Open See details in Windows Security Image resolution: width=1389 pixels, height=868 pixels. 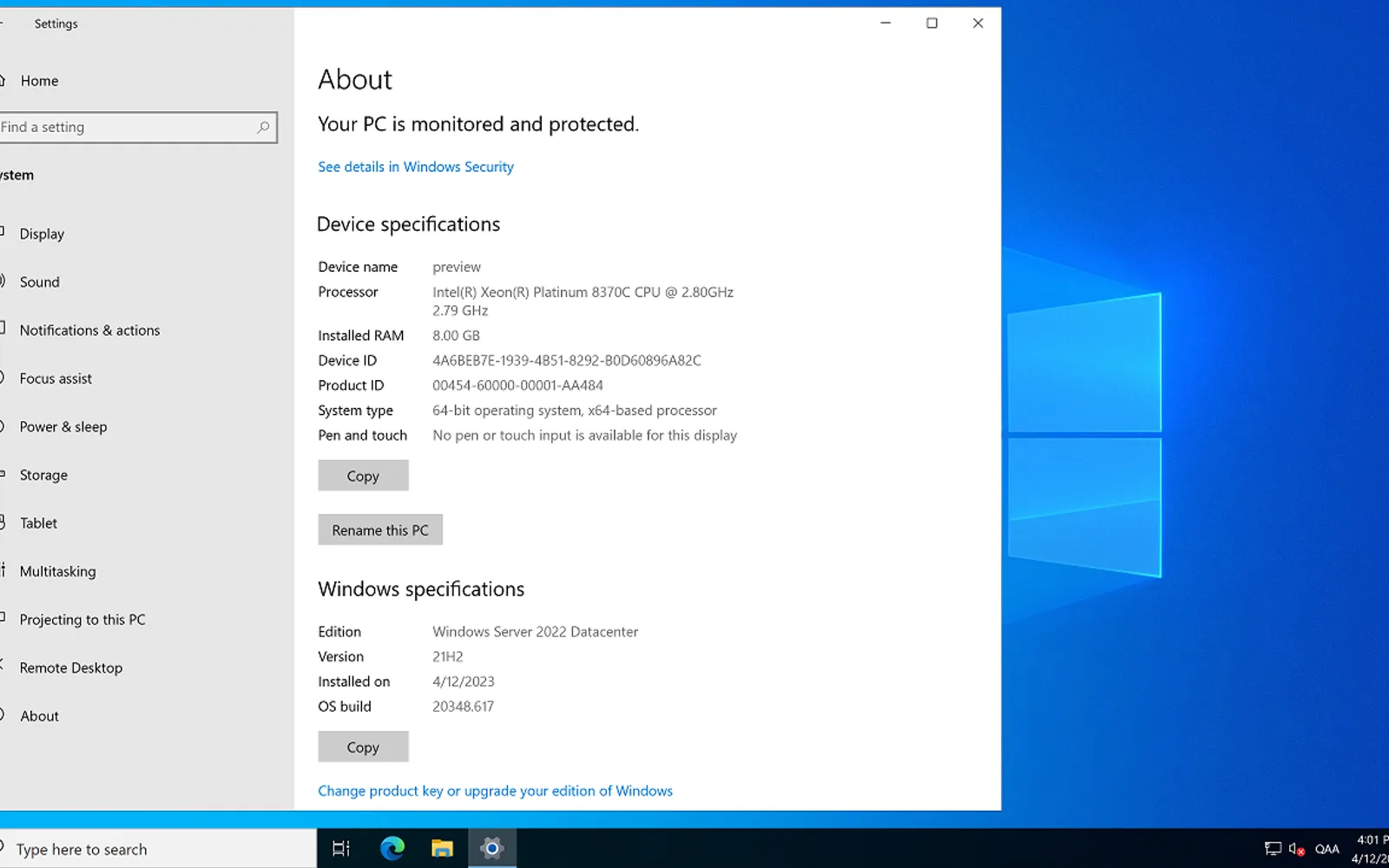click(416, 167)
